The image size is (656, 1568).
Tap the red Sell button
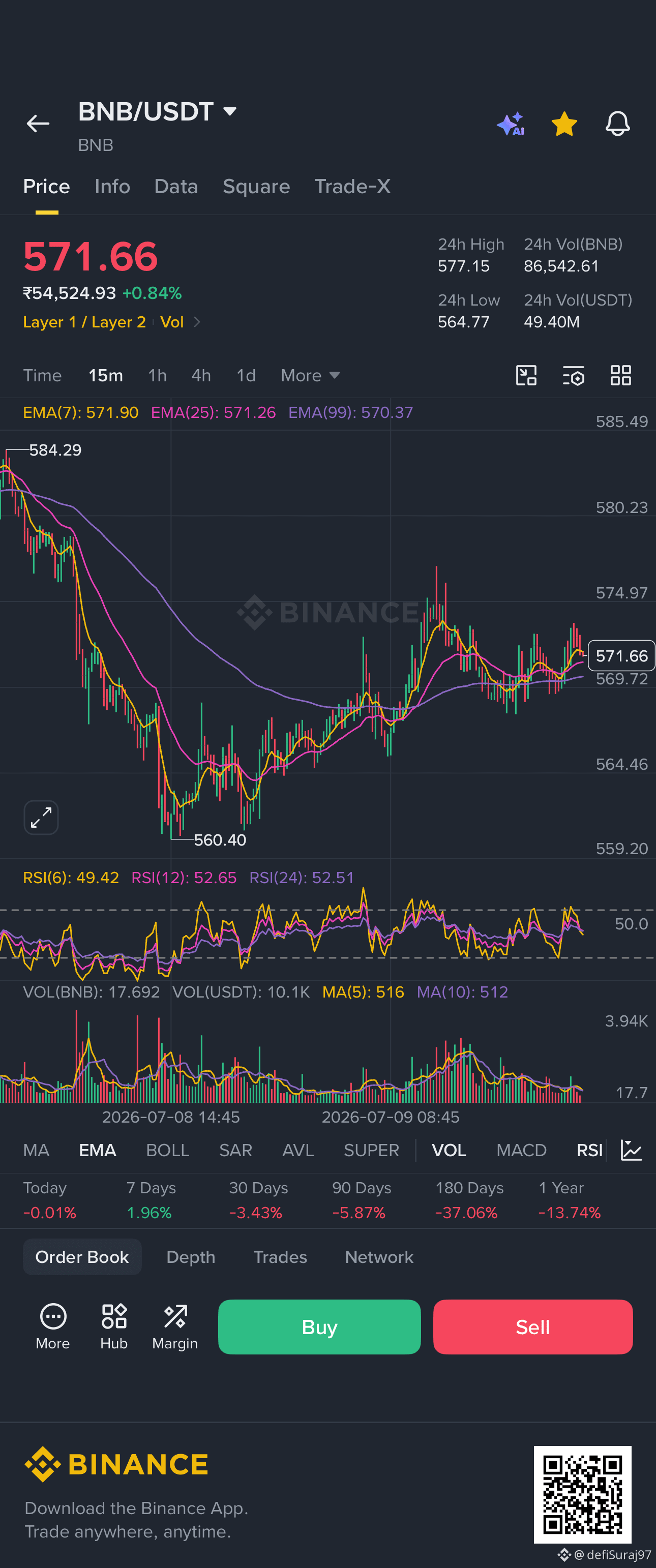click(x=532, y=1327)
